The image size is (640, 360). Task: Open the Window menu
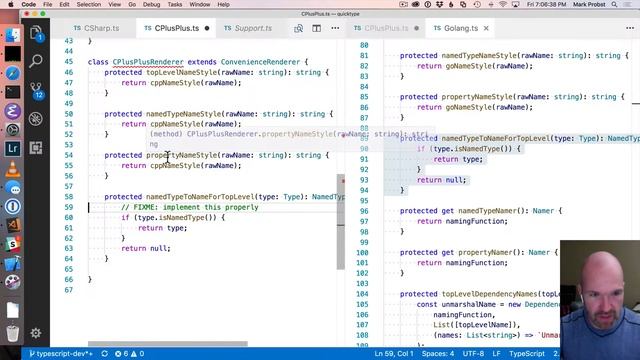(200, 4)
